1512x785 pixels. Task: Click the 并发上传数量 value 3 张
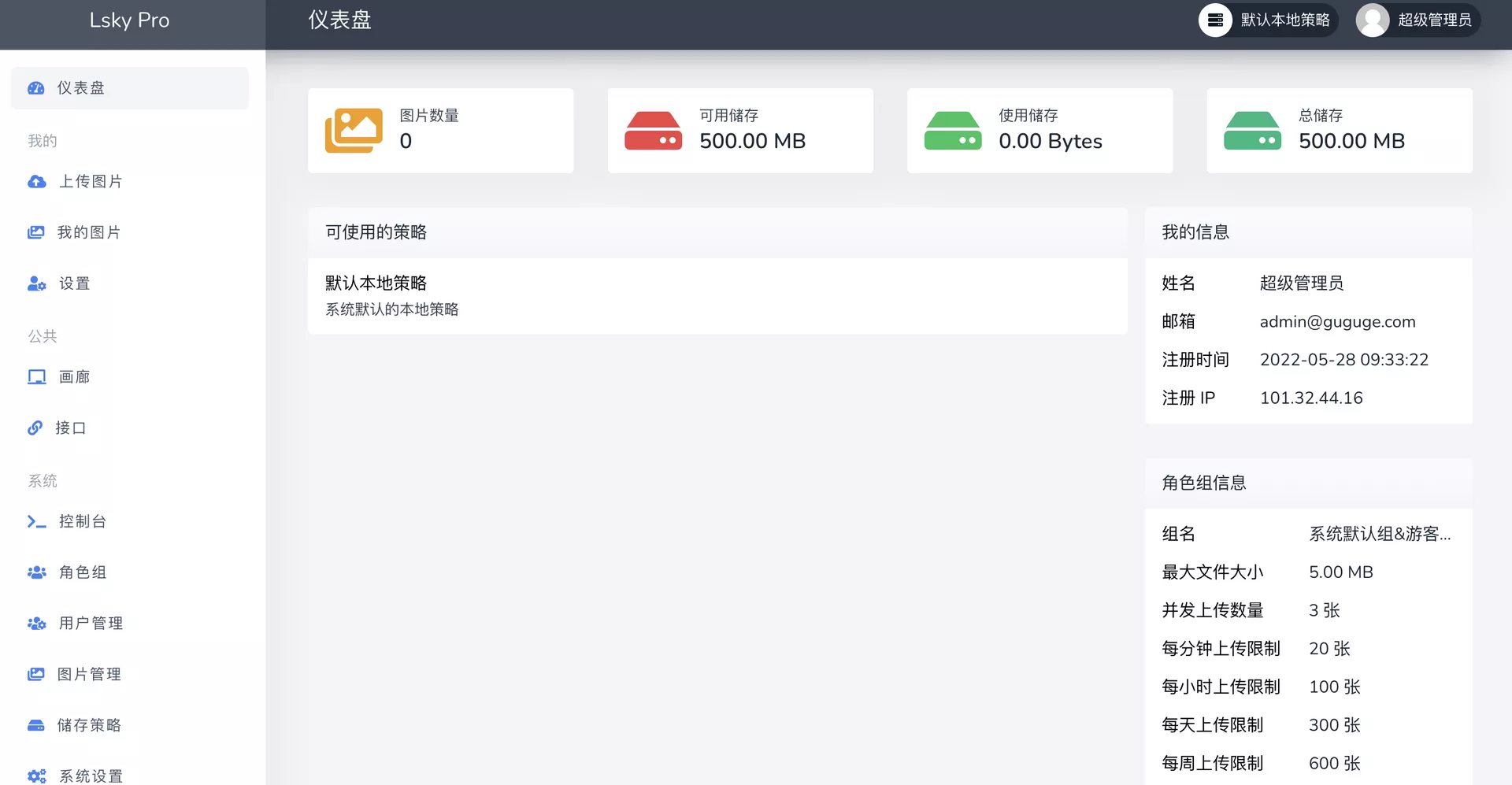1324,610
